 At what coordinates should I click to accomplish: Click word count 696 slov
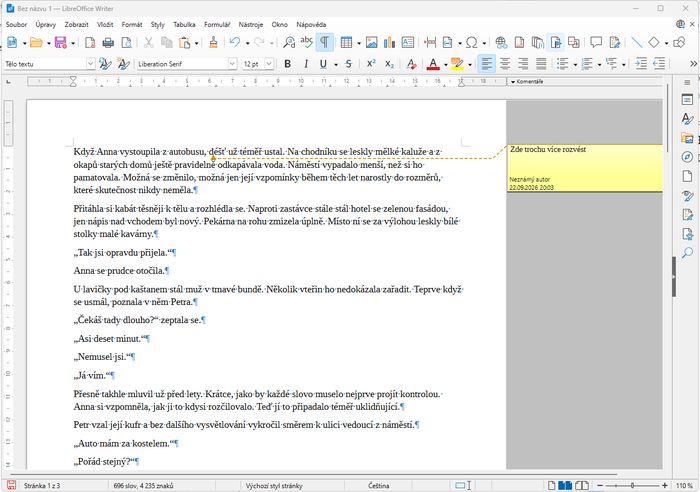(x=143, y=485)
